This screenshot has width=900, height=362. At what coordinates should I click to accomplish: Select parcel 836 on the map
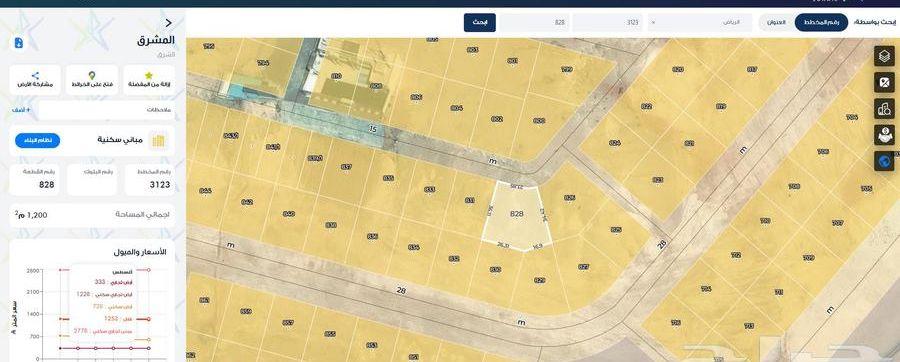tap(373, 236)
